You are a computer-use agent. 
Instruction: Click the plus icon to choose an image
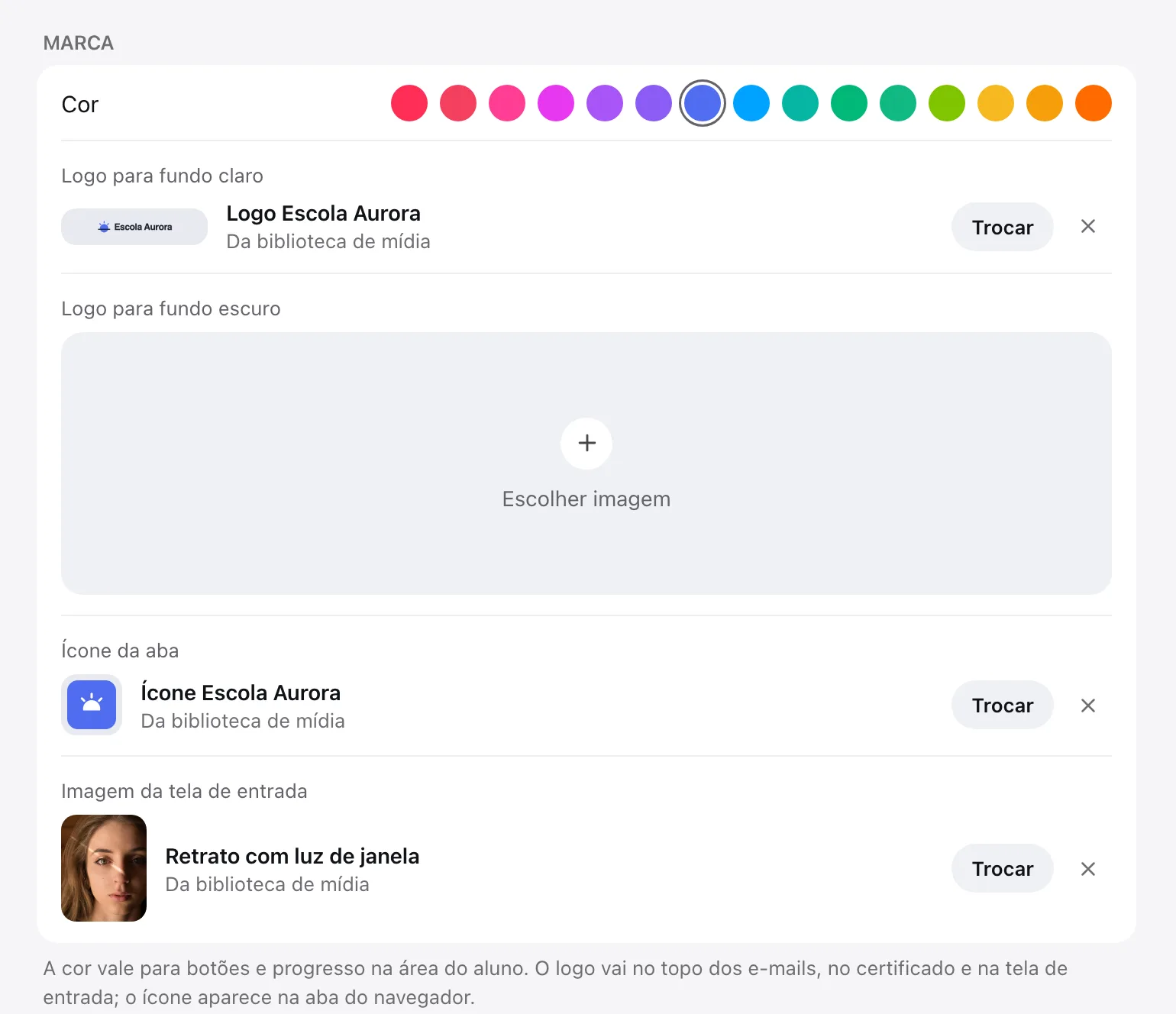click(x=586, y=444)
